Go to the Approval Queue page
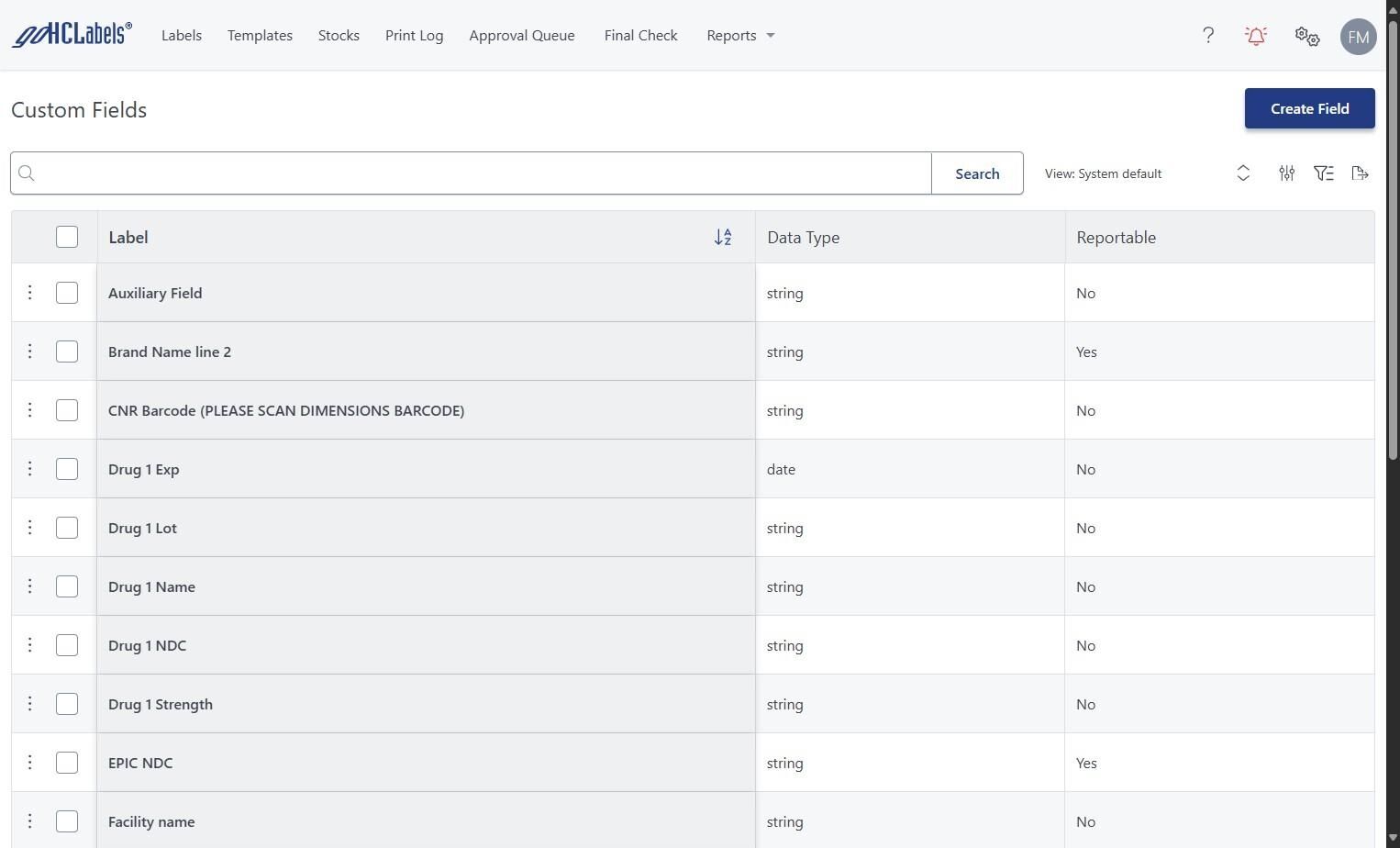Image resolution: width=1400 pixels, height=848 pixels. (x=522, y=36)
